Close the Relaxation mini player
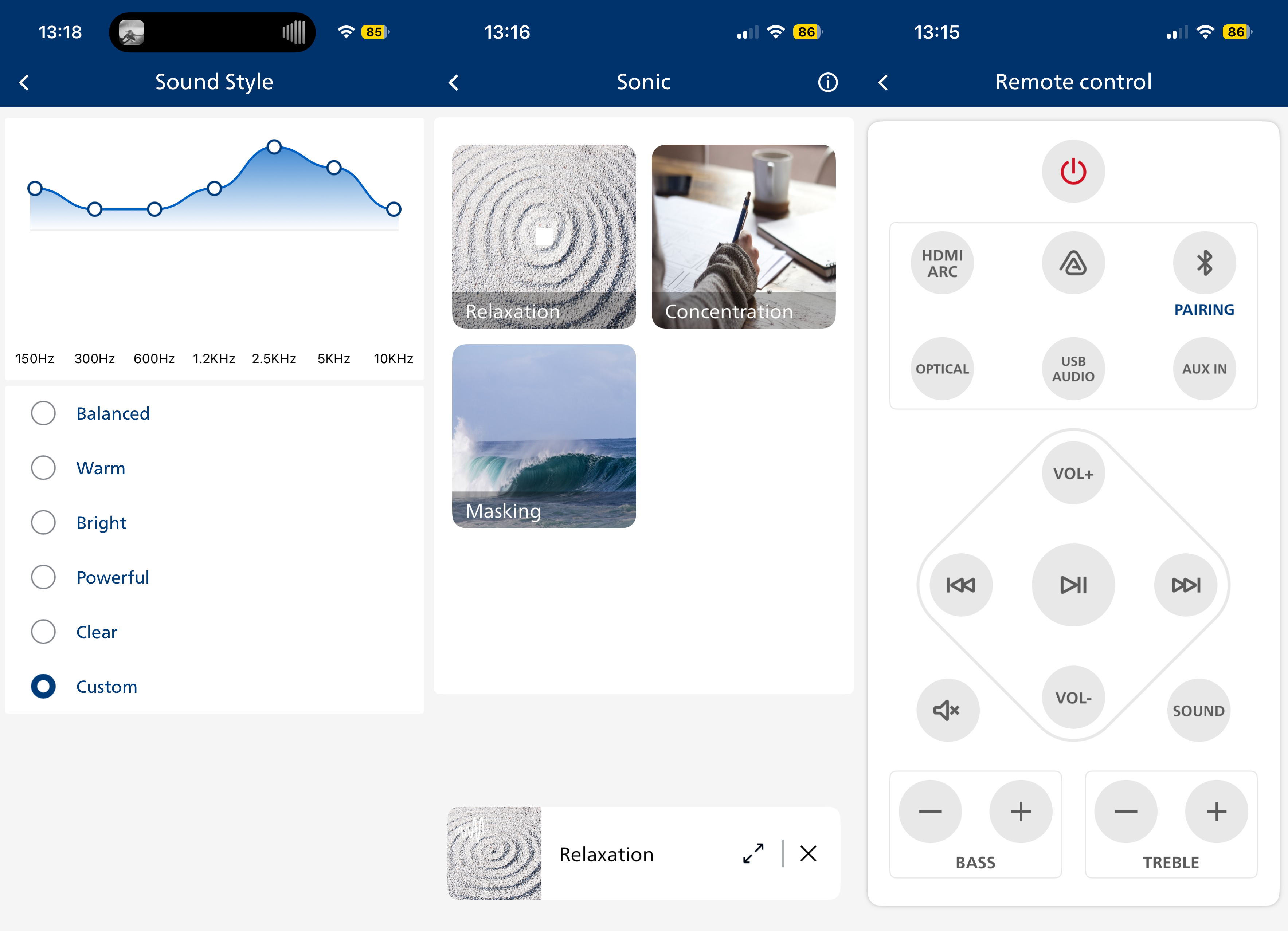 click(808, 854)
